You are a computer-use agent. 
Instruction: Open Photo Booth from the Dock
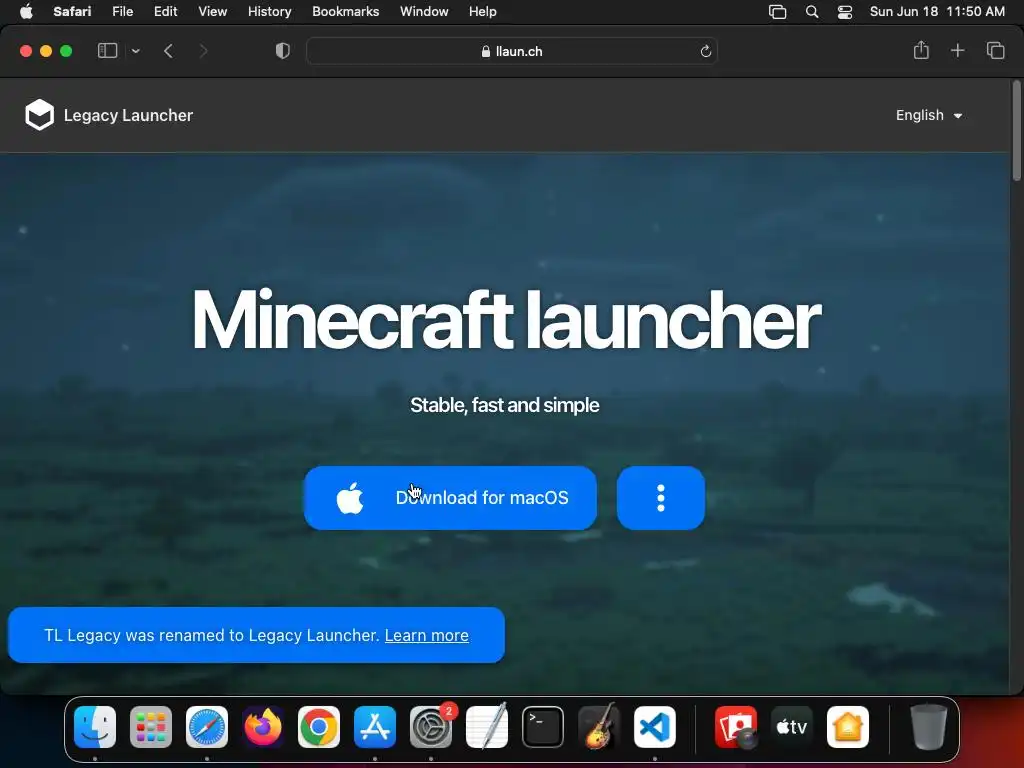[x=736, y=727]
